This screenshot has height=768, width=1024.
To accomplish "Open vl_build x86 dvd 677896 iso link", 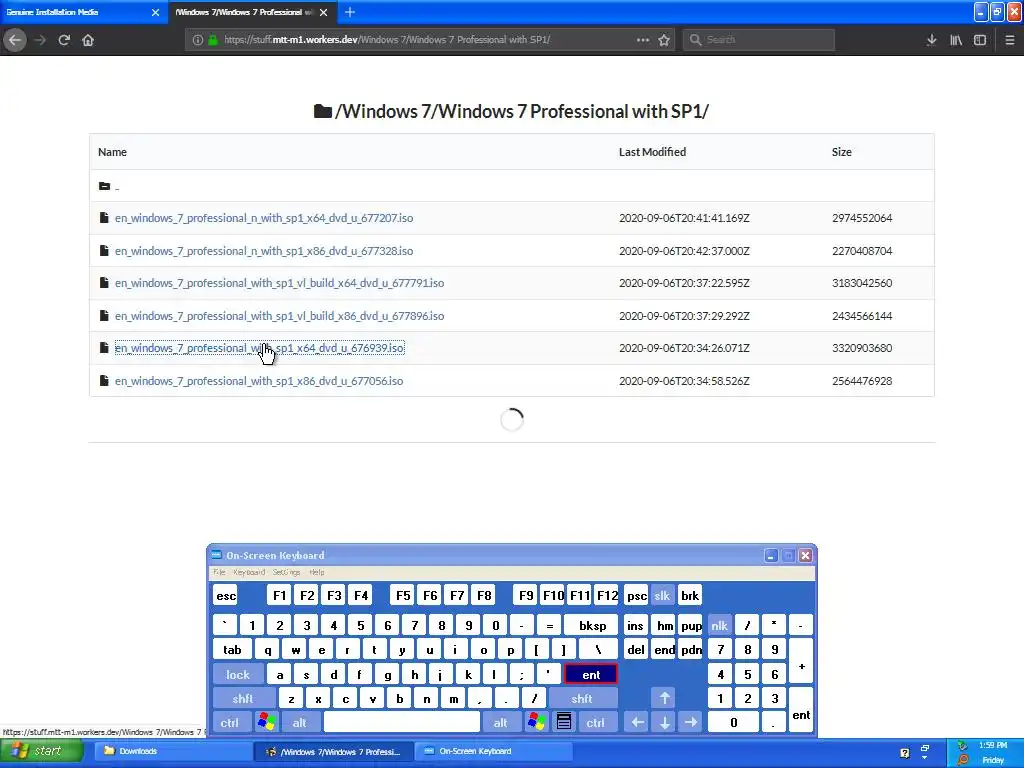I will [280, 316].
